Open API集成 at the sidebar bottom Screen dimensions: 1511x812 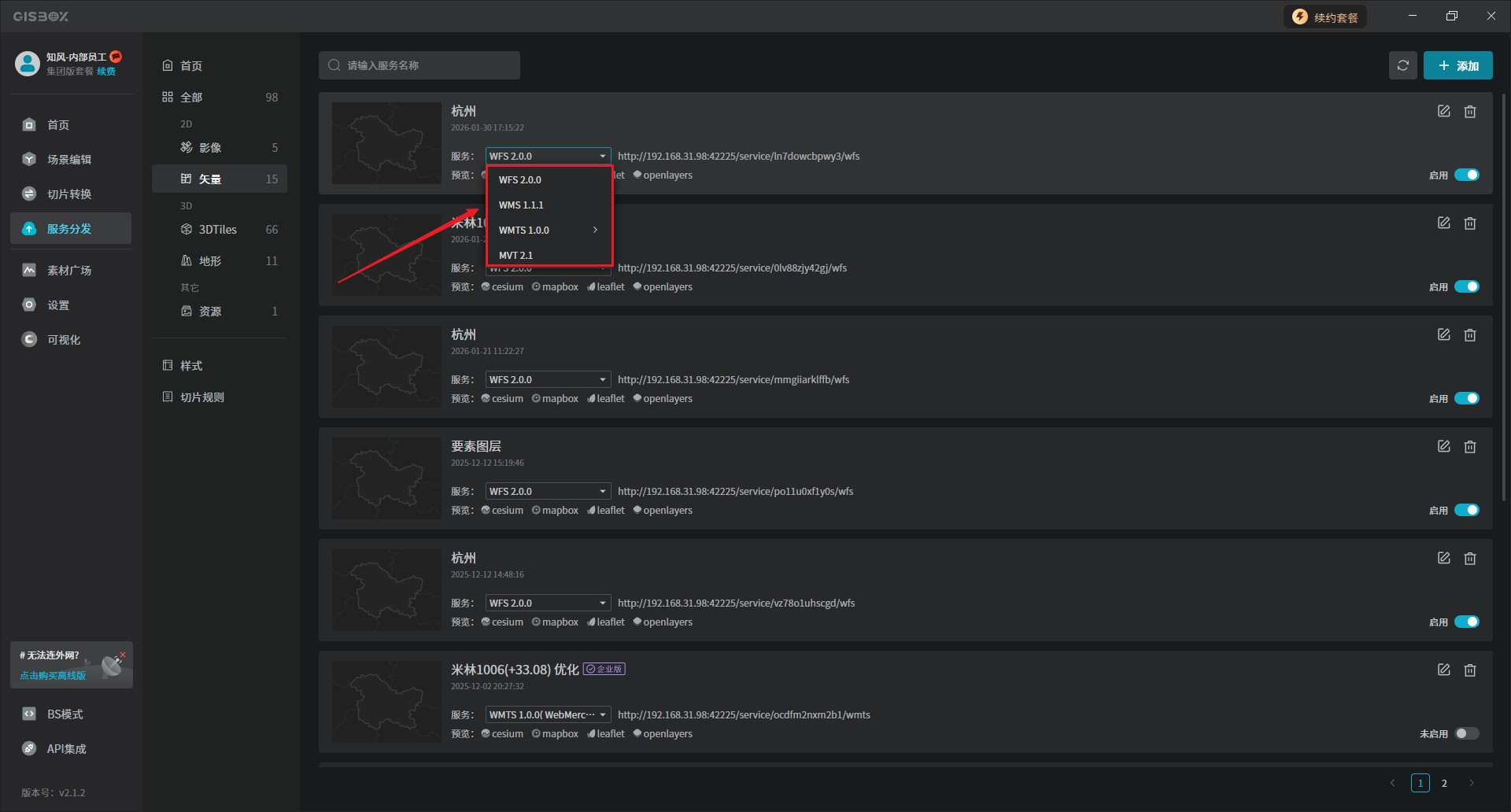[66, 749]
